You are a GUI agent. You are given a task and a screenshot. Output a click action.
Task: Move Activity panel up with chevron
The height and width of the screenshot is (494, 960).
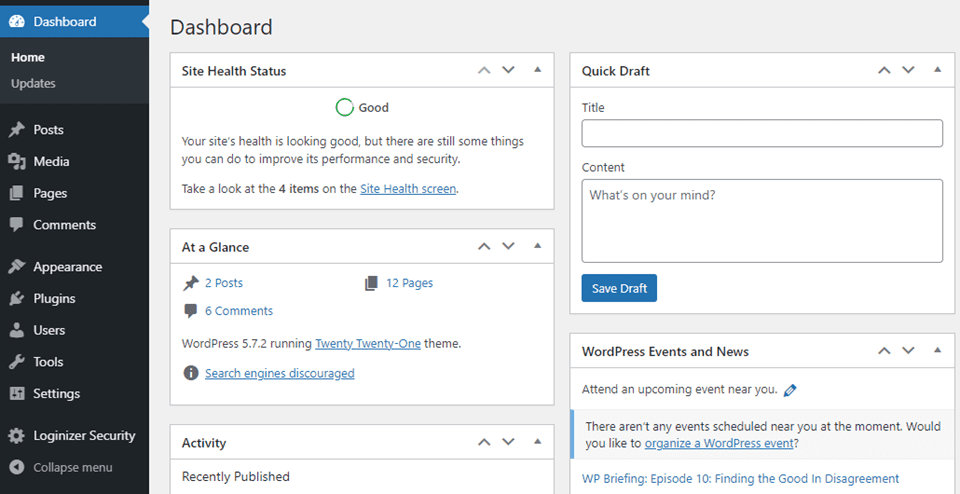(484, 441)
